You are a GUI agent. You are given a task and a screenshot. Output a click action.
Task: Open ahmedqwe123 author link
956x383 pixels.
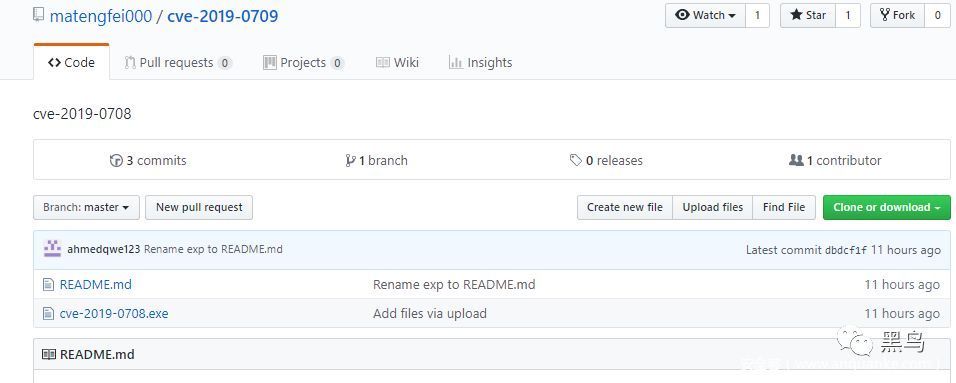coord(104,249)
